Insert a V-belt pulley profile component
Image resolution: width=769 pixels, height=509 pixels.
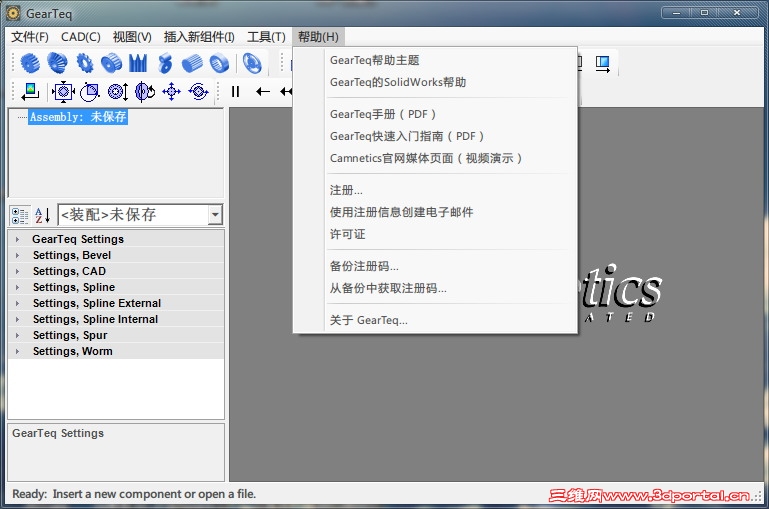coord(138,63)
